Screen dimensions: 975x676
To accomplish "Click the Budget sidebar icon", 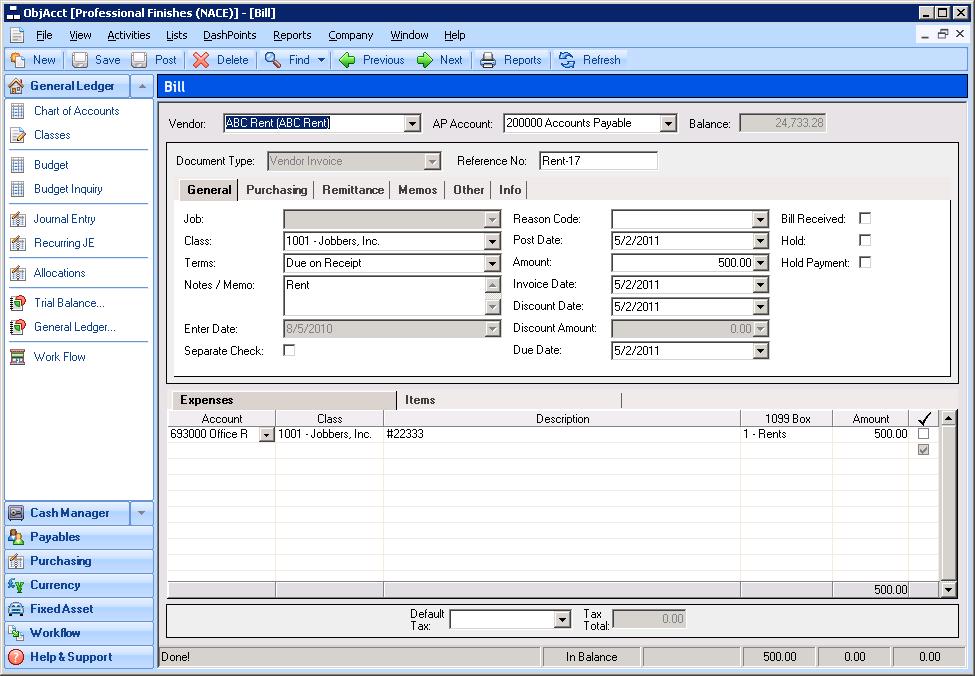I will (18, 165).
